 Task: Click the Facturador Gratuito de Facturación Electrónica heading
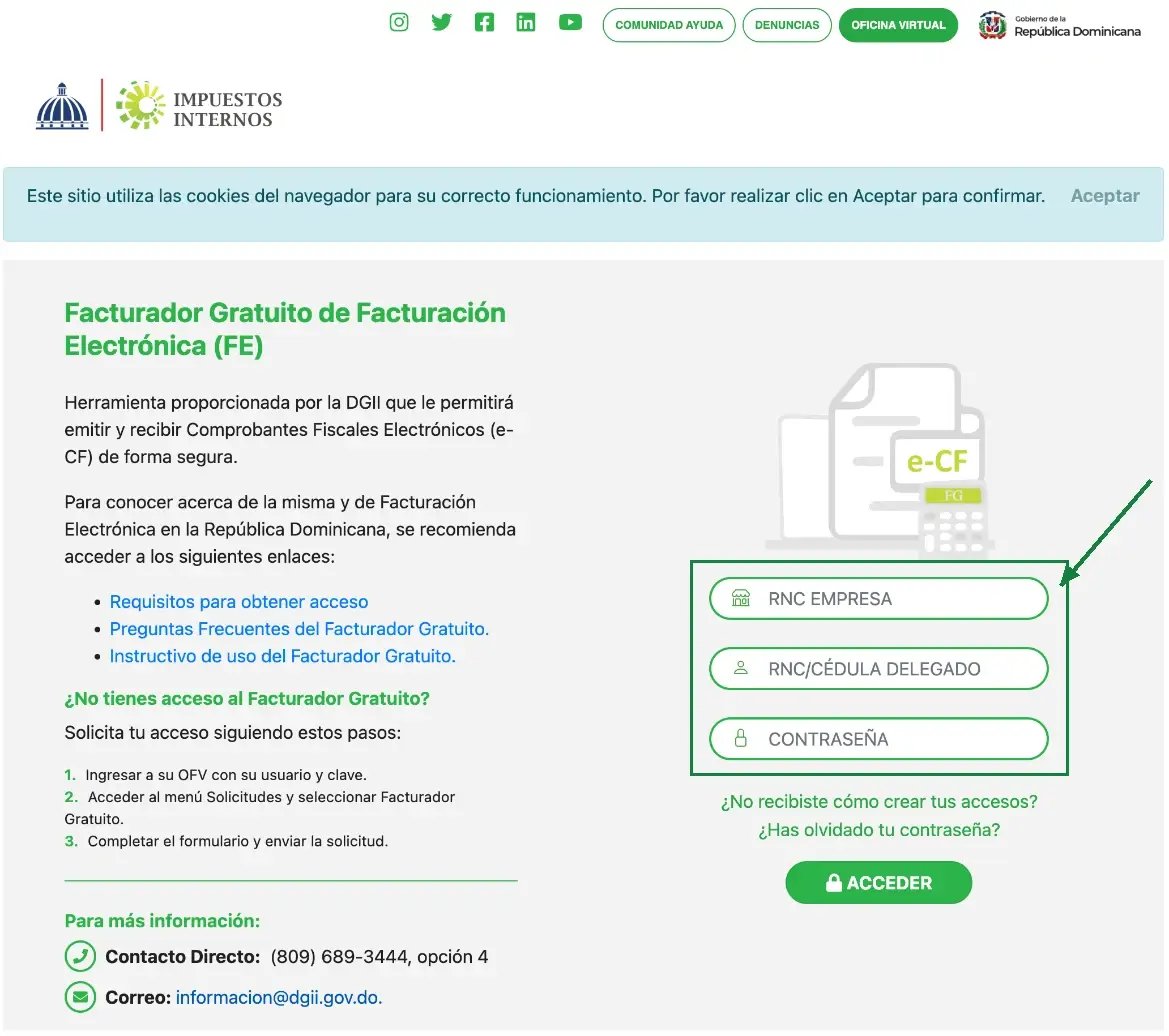pyautogui.click(x=285, y=329)
